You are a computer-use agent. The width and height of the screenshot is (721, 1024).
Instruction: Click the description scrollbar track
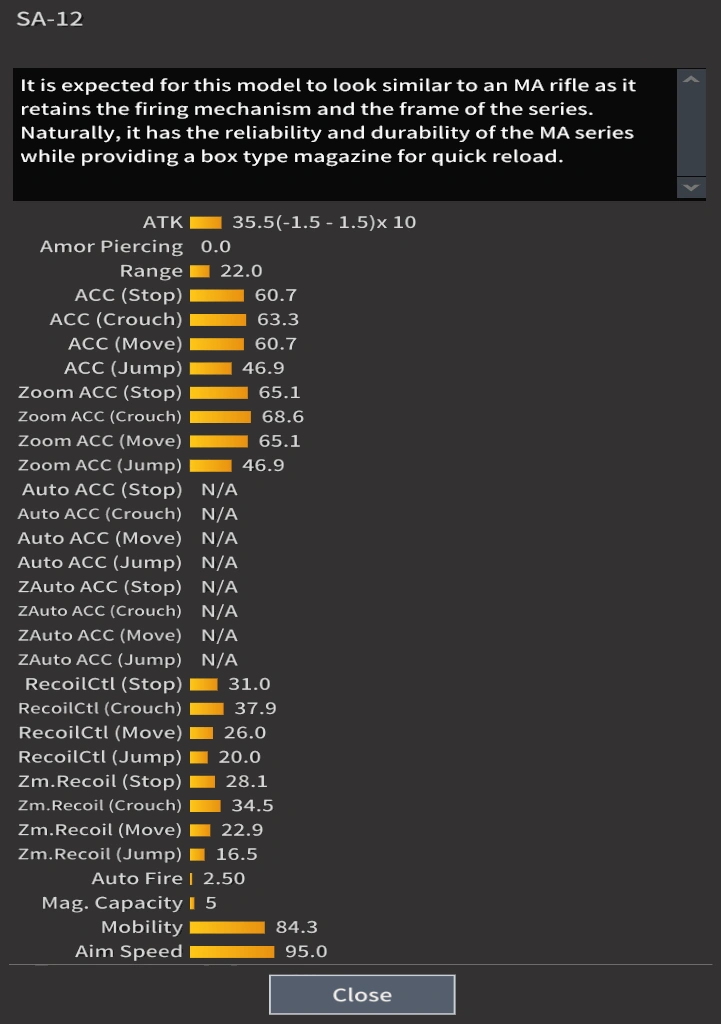click(x=691, y=134)
